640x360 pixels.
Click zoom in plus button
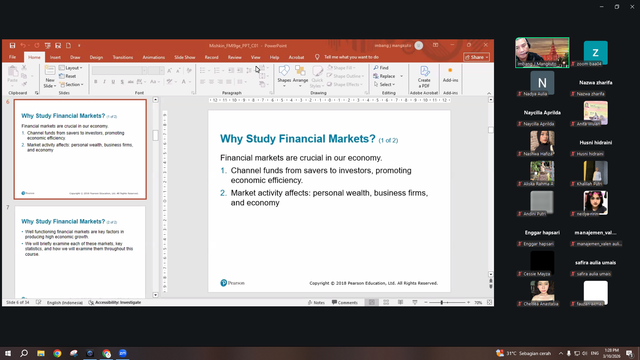pos(469,302)
